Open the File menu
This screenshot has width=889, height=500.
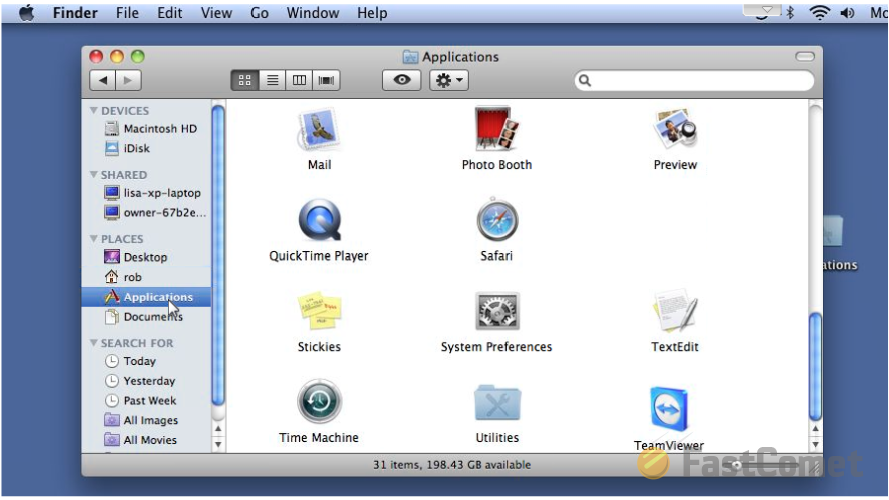(127, 12)
